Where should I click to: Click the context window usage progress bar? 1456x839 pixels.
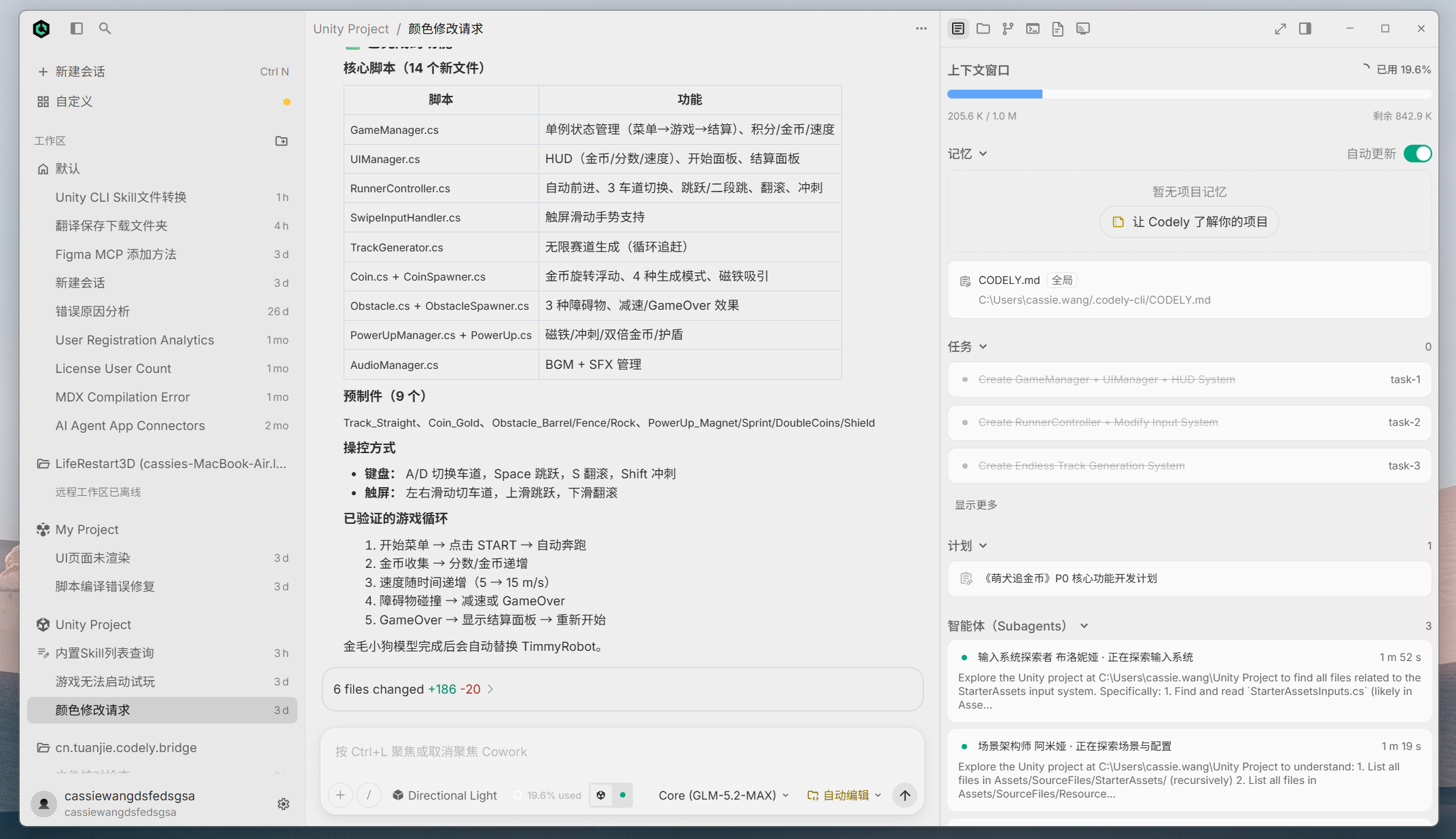tap(1189, 94)
